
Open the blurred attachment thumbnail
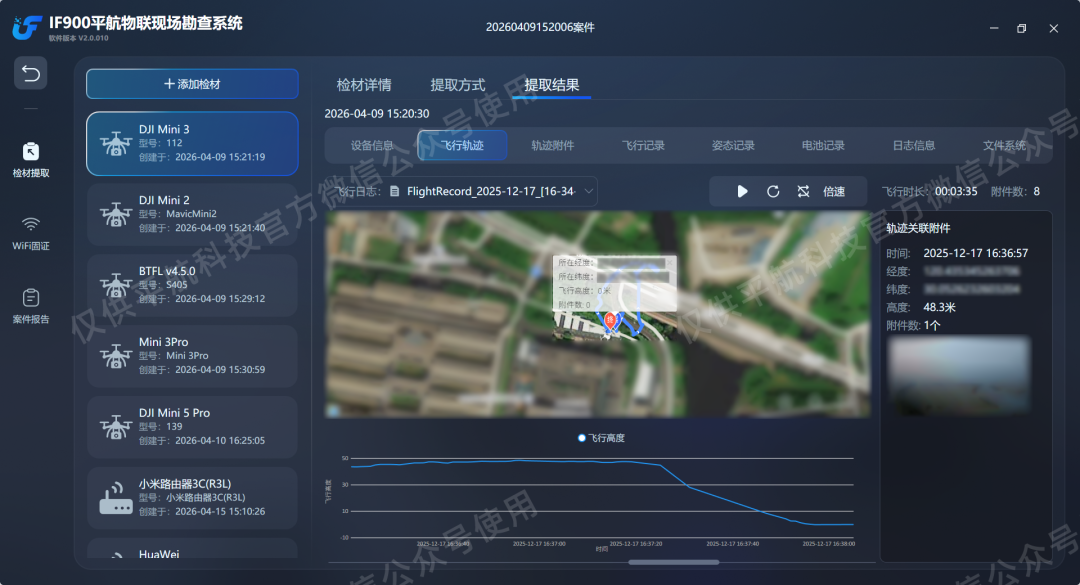(x=959, y=375)
